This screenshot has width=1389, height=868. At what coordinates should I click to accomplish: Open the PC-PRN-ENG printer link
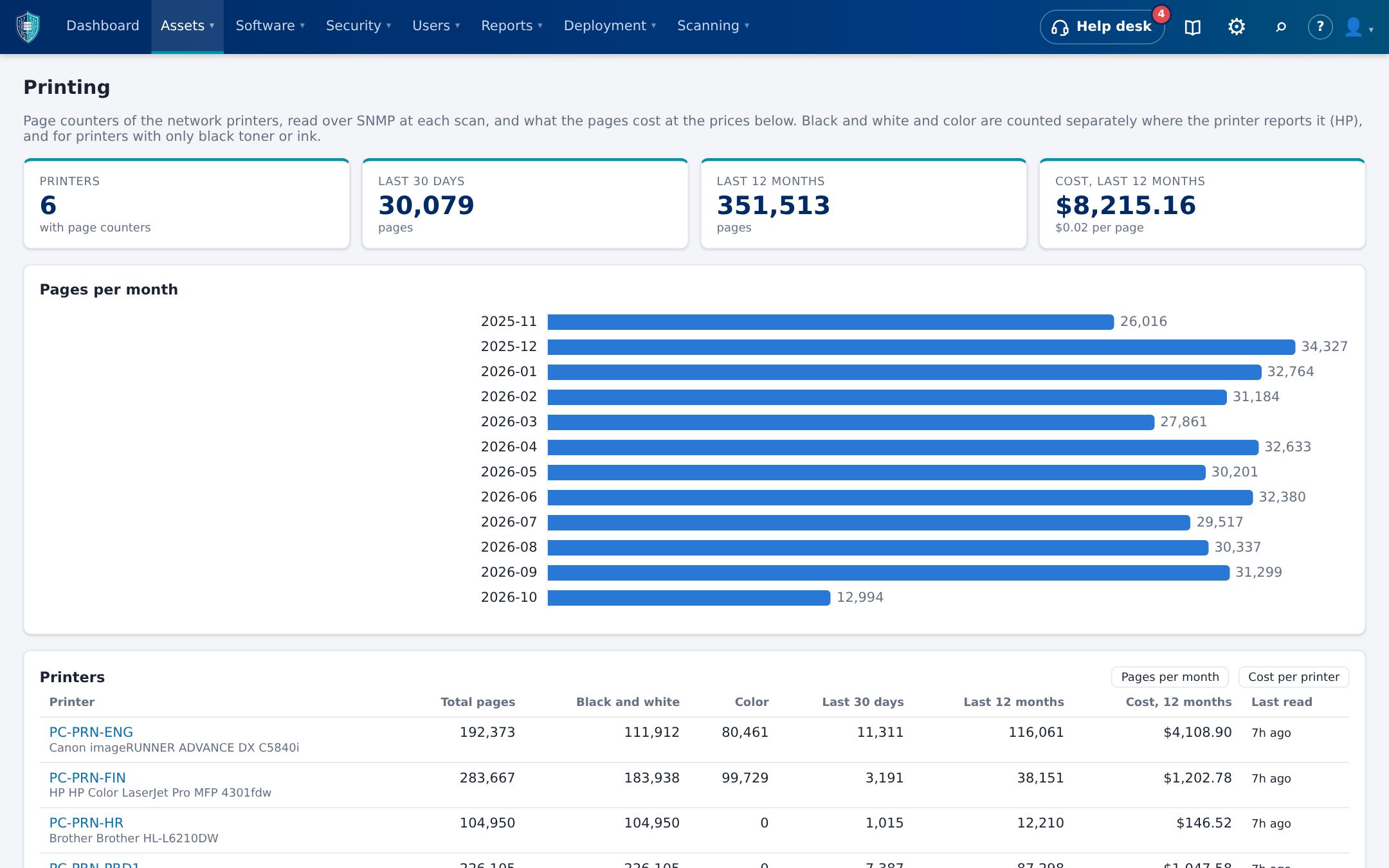pyautogui.click(x=91, y=732)
